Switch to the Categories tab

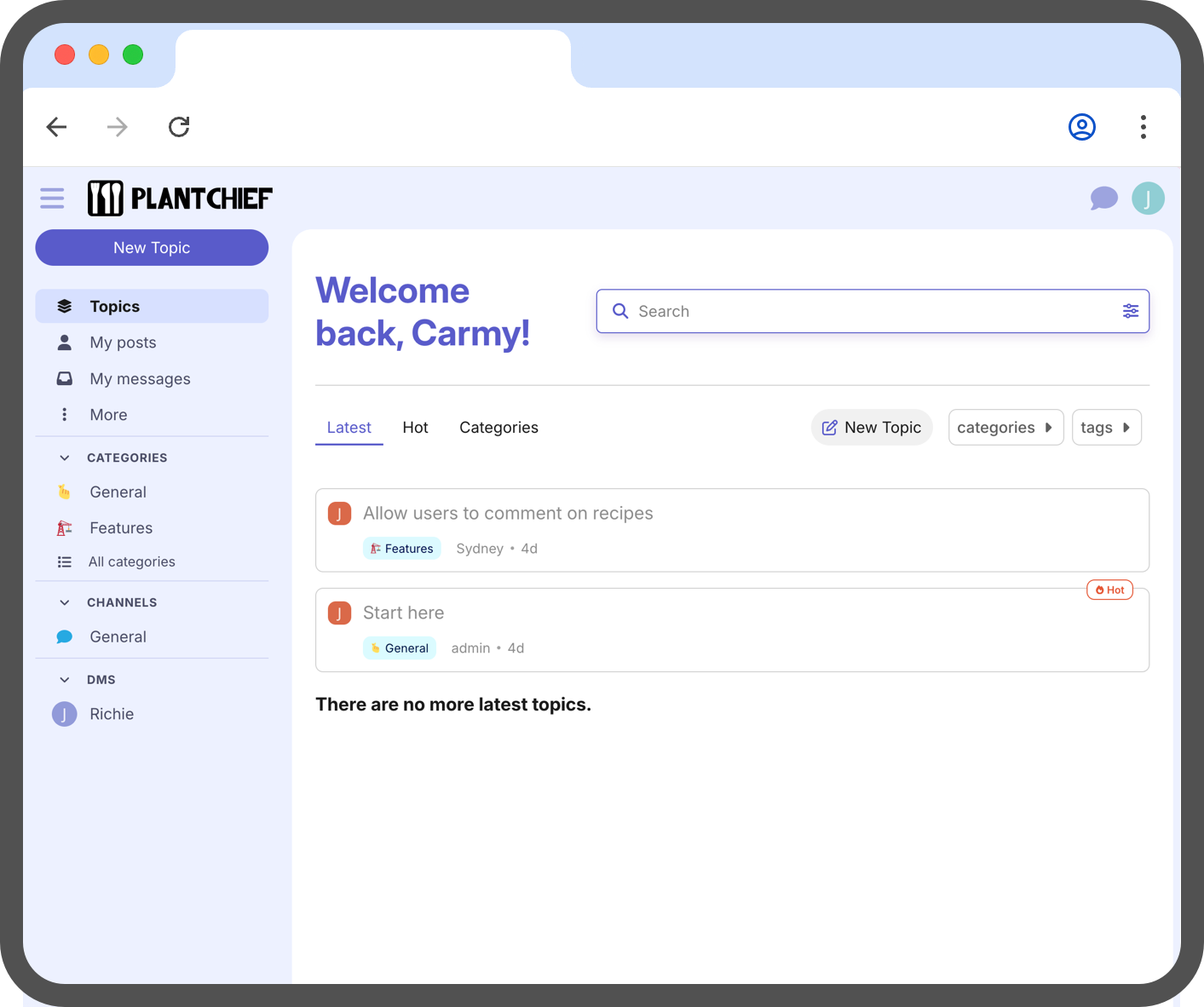pos(498,428)
